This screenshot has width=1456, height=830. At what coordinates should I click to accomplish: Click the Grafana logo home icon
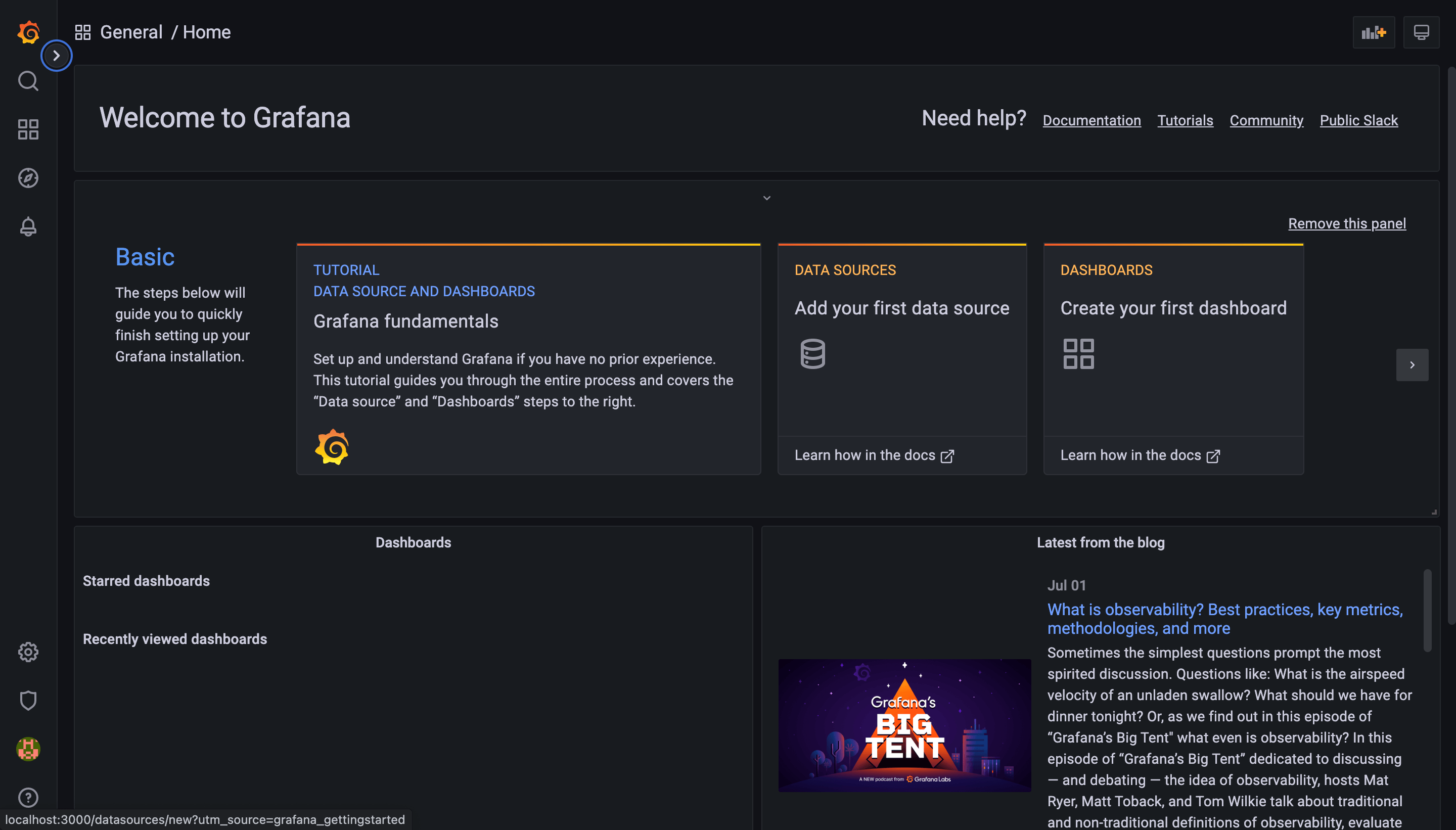(28, 32)
